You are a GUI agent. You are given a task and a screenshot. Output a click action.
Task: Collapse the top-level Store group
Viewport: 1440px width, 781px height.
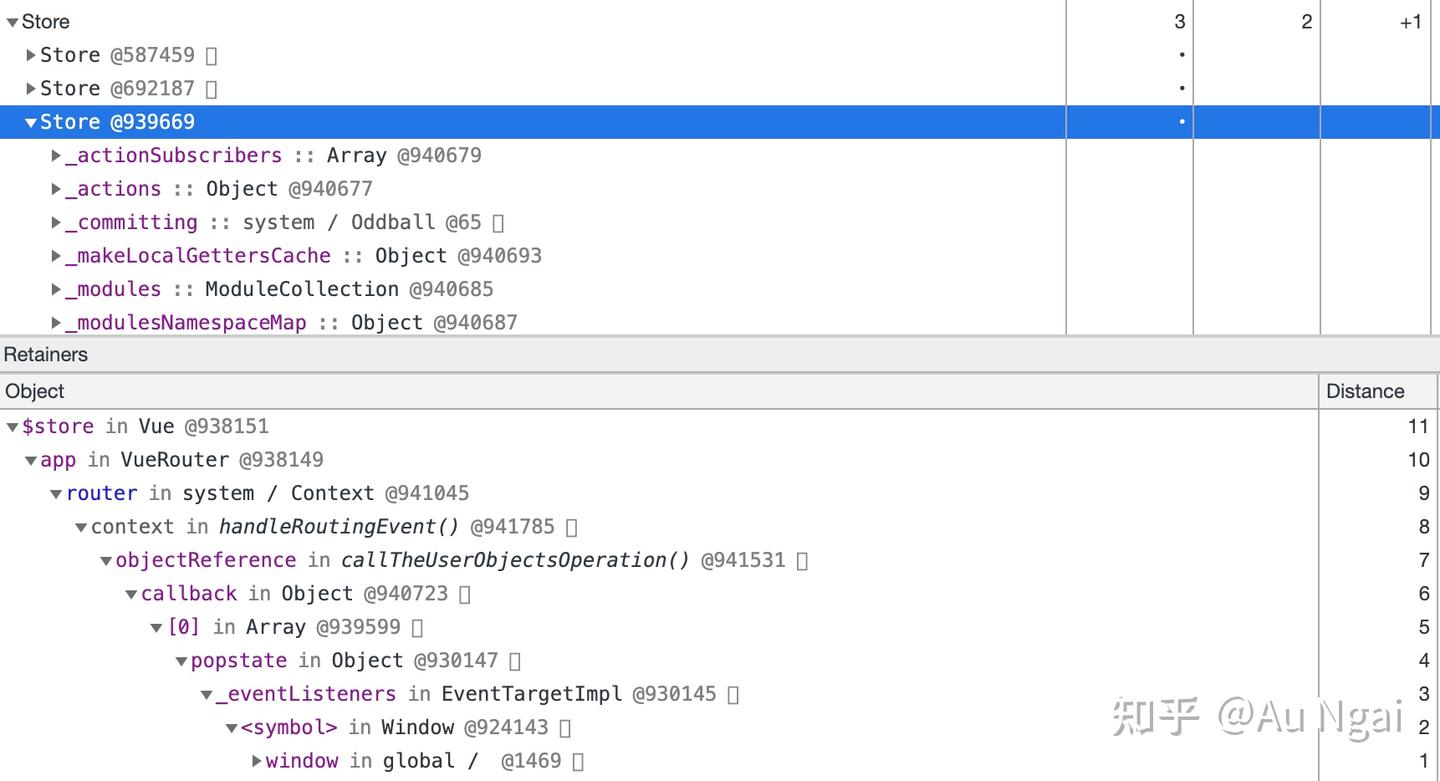coord(12,22)
